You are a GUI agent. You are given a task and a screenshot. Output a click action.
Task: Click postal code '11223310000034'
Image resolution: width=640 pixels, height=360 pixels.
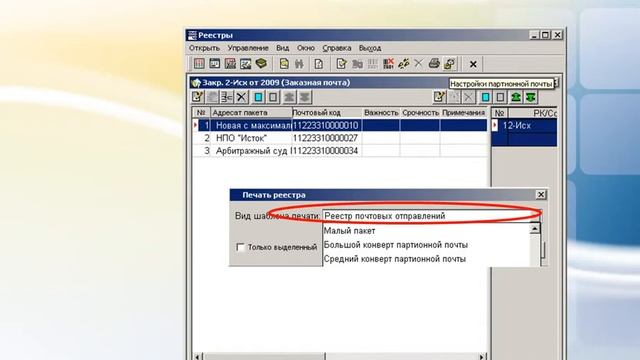tap(325, 151)
